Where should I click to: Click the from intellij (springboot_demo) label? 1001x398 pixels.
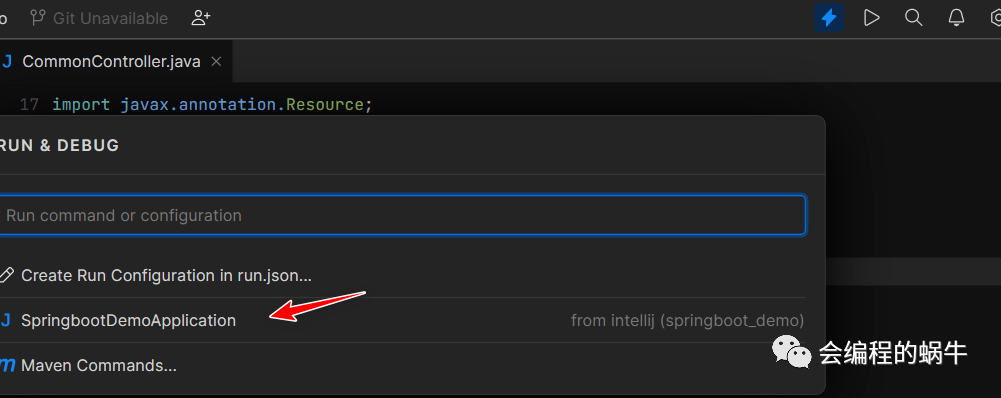tap(688, 320)
